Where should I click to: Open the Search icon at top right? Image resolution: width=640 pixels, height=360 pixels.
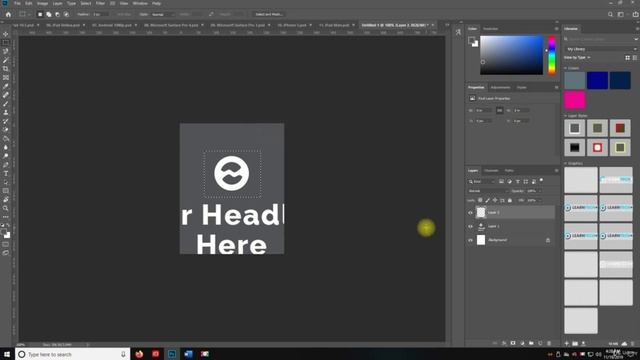click(610, 14)
